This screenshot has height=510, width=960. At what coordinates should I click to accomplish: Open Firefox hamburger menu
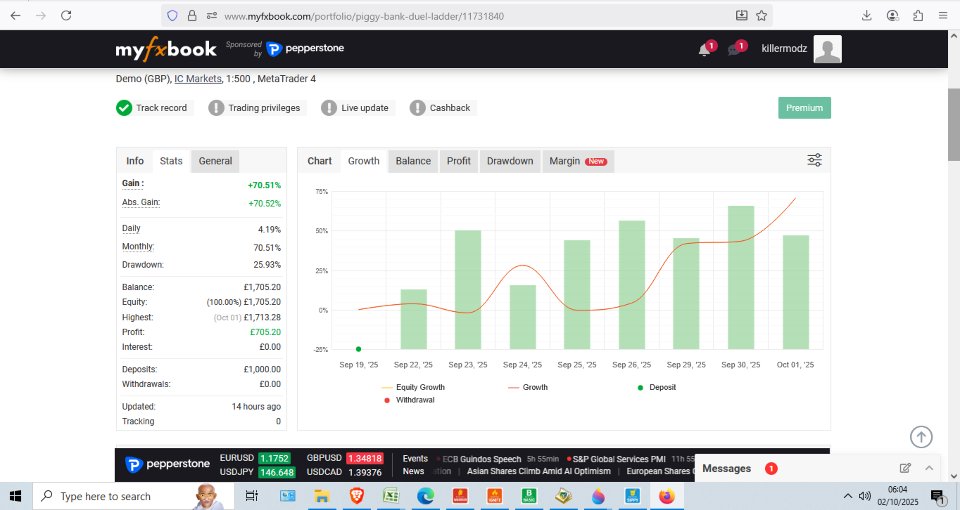943,16
